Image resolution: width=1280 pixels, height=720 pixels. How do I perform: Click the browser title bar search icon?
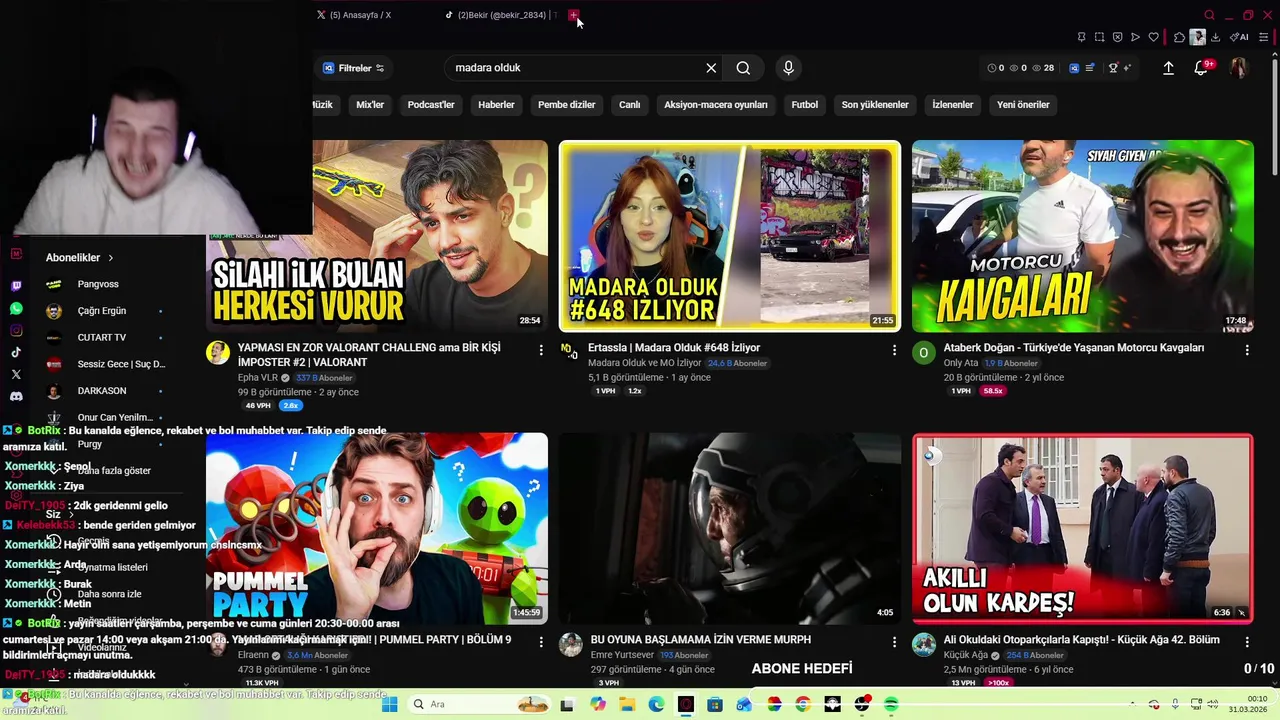click(1209, 15)
